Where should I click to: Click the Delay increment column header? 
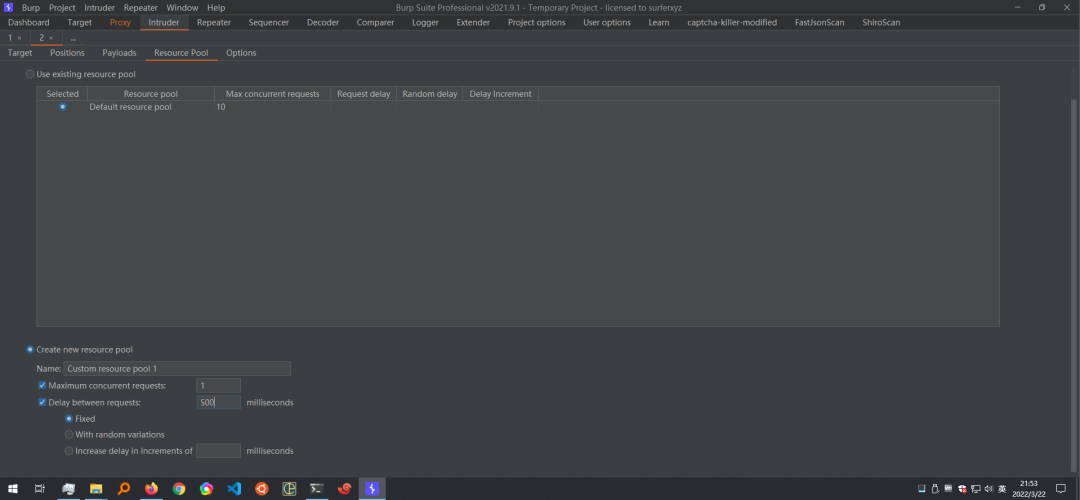[x=501, y=94]
